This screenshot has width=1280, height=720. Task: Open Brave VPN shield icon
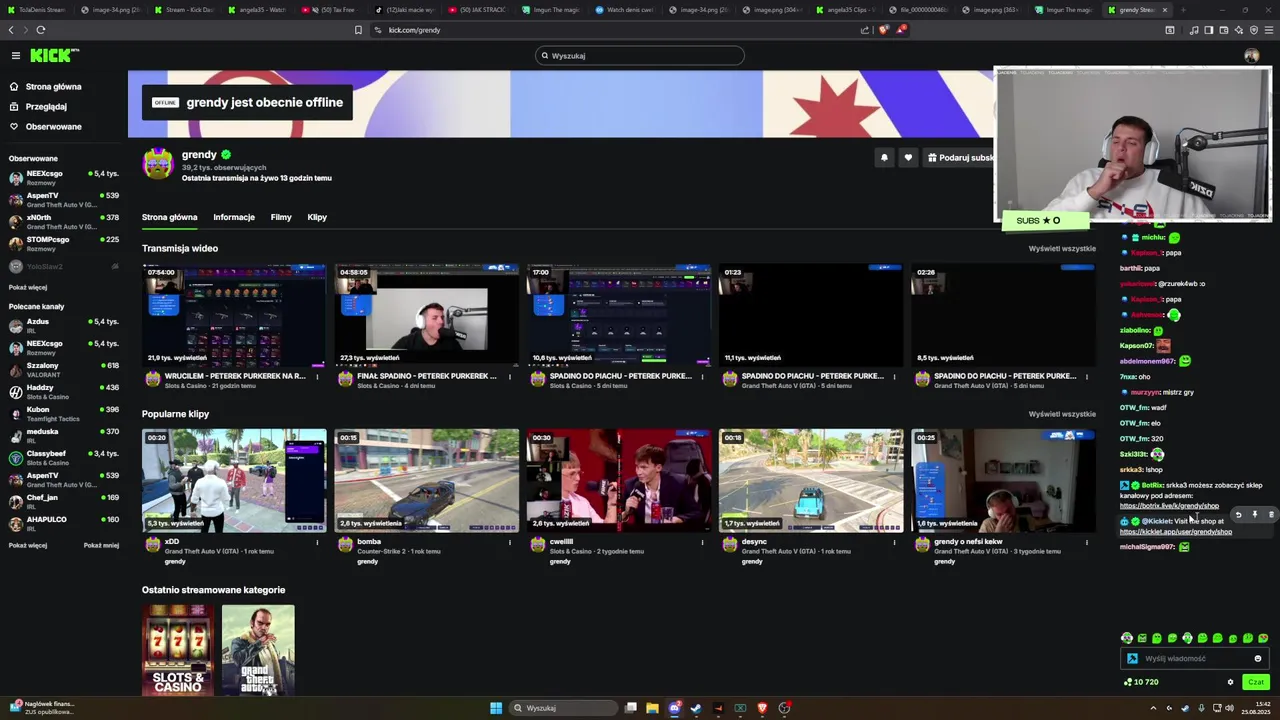tap(1254, 30)
